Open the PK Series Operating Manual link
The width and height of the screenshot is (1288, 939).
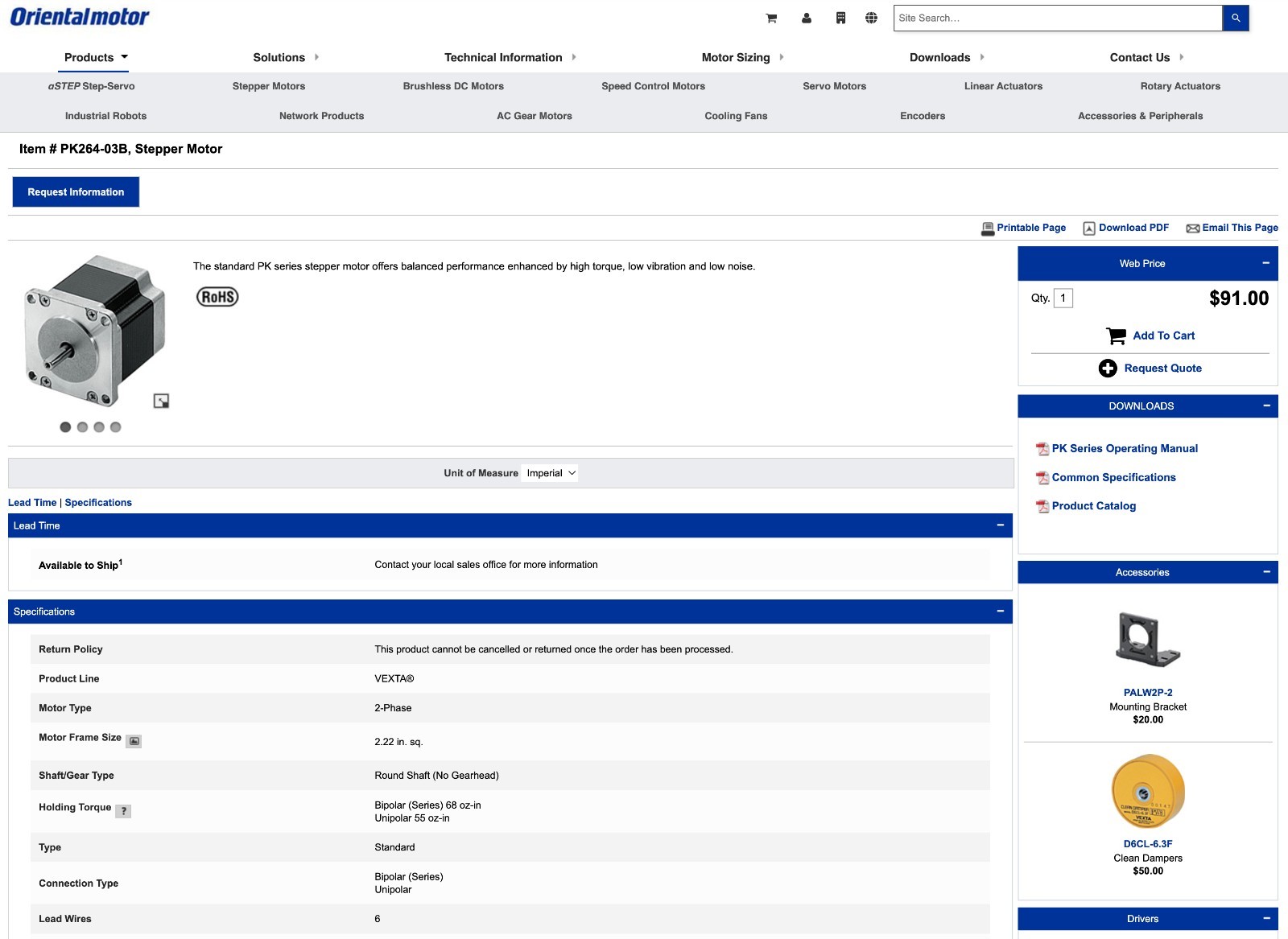(x=1125, y=448)
